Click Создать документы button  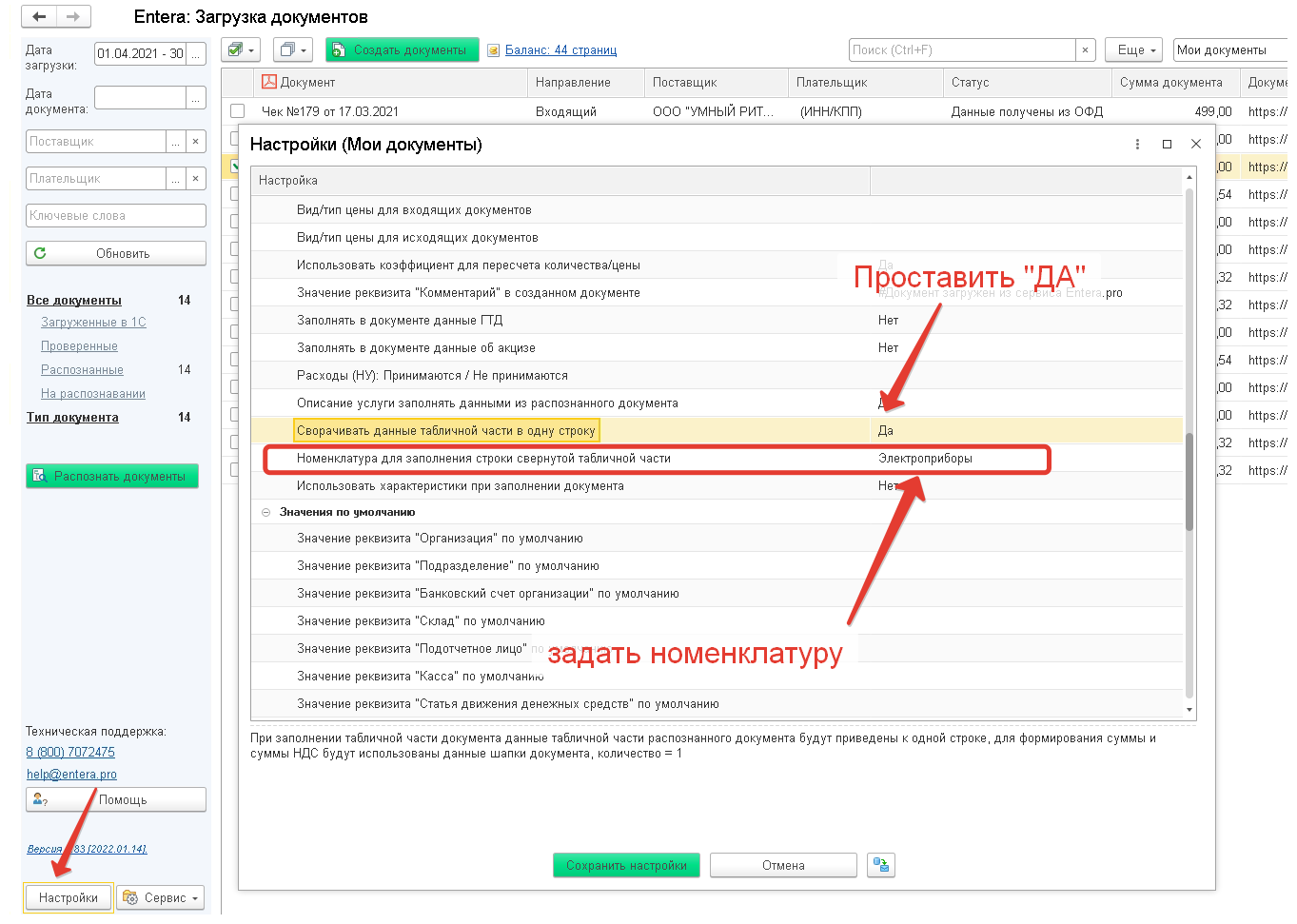click(401, 49)
